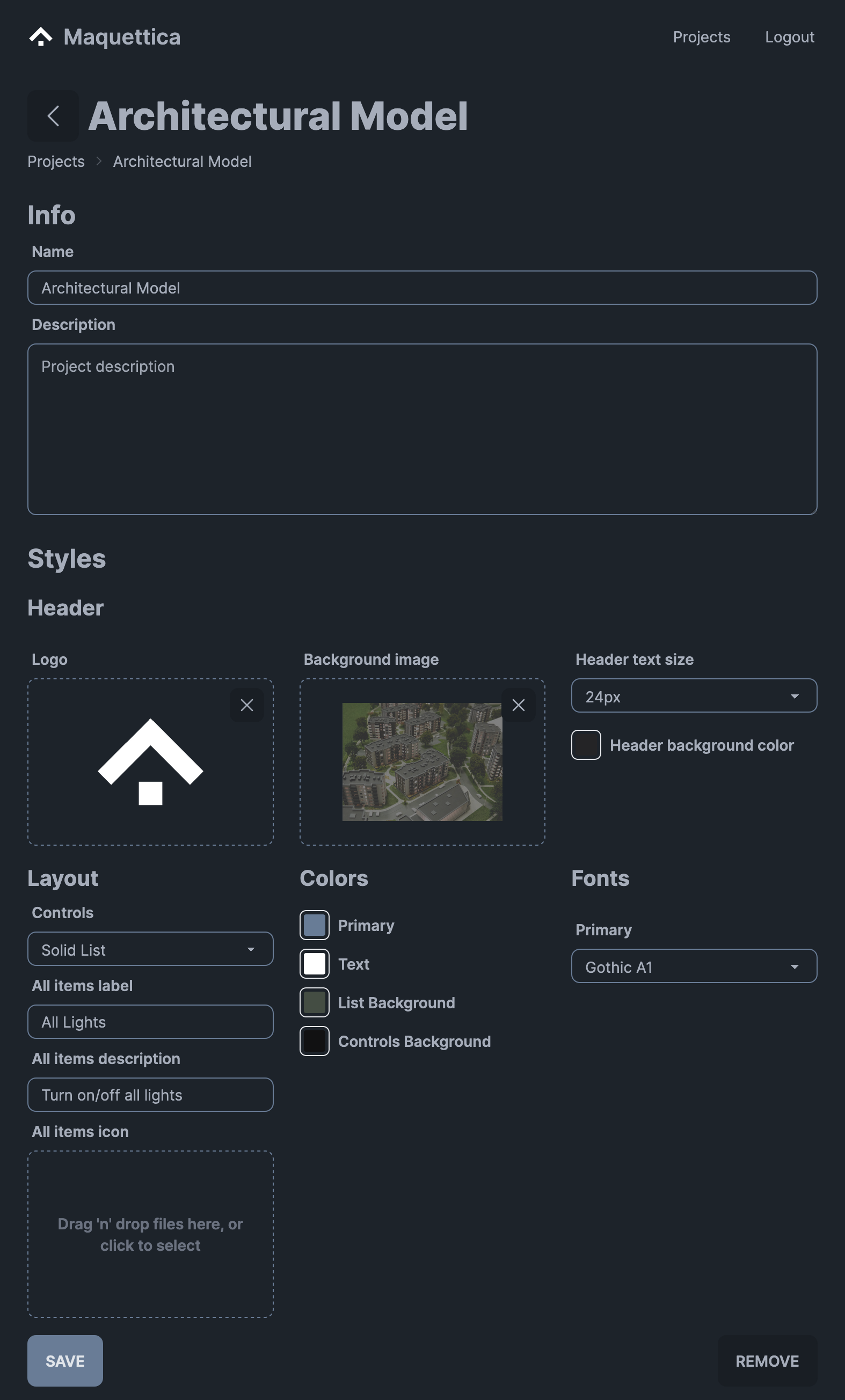This screenshot has height=1400, width=845.
Task: Click the uploaded house logo preview
Action: tap(151, 762)
